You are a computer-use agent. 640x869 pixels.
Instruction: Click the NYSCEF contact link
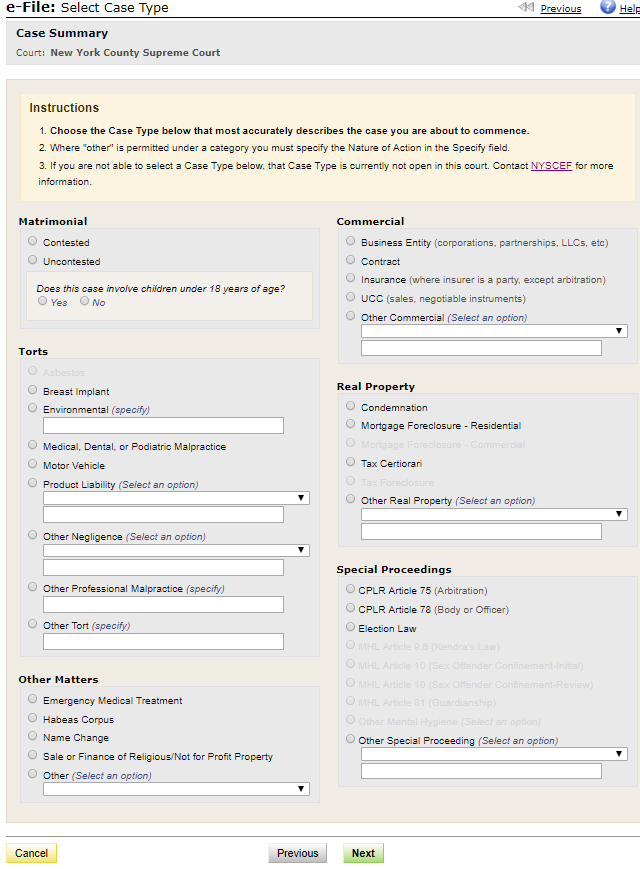(x=551, y=166)
